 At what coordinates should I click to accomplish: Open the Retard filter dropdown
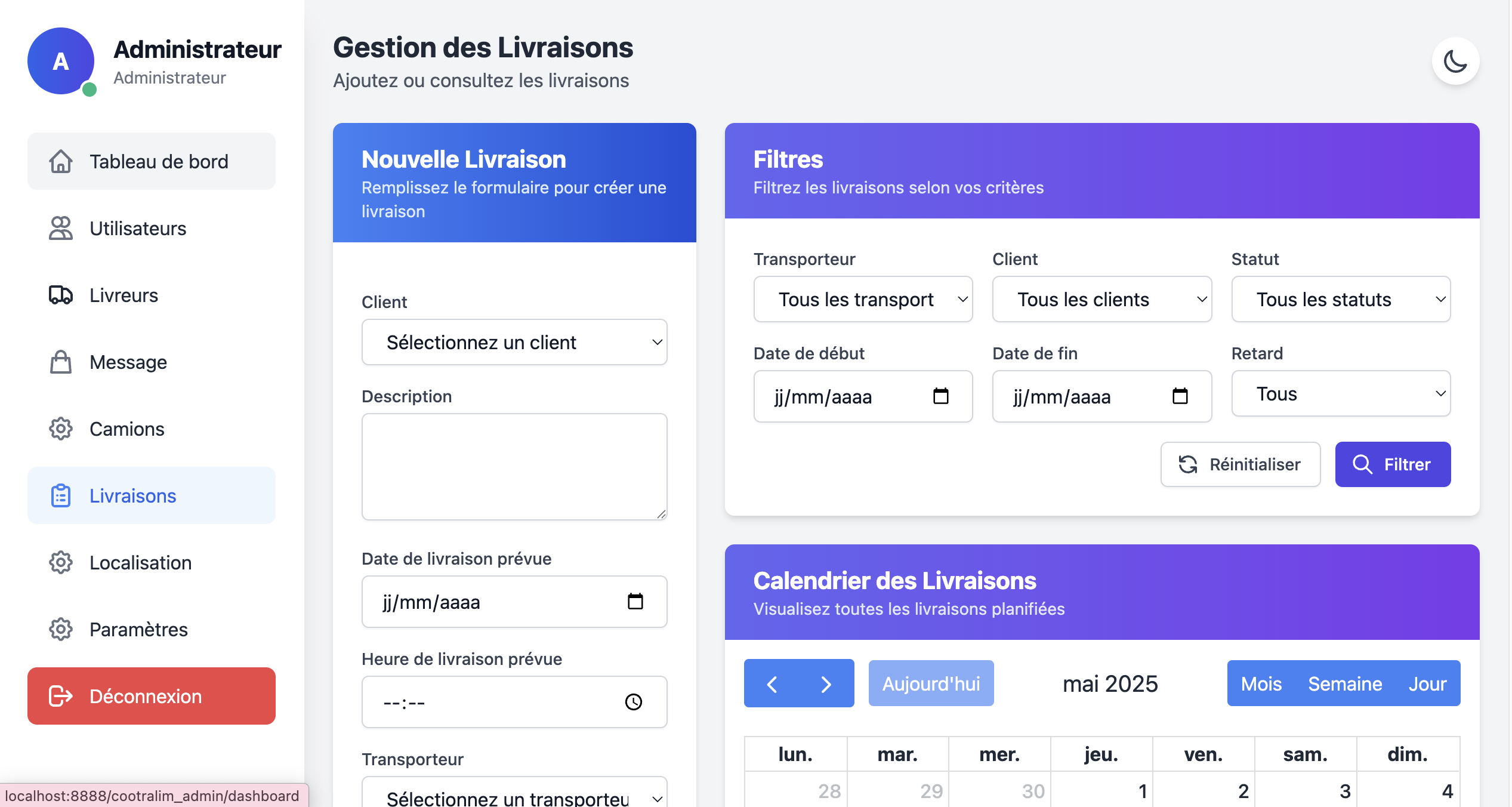coord(1341,393)
